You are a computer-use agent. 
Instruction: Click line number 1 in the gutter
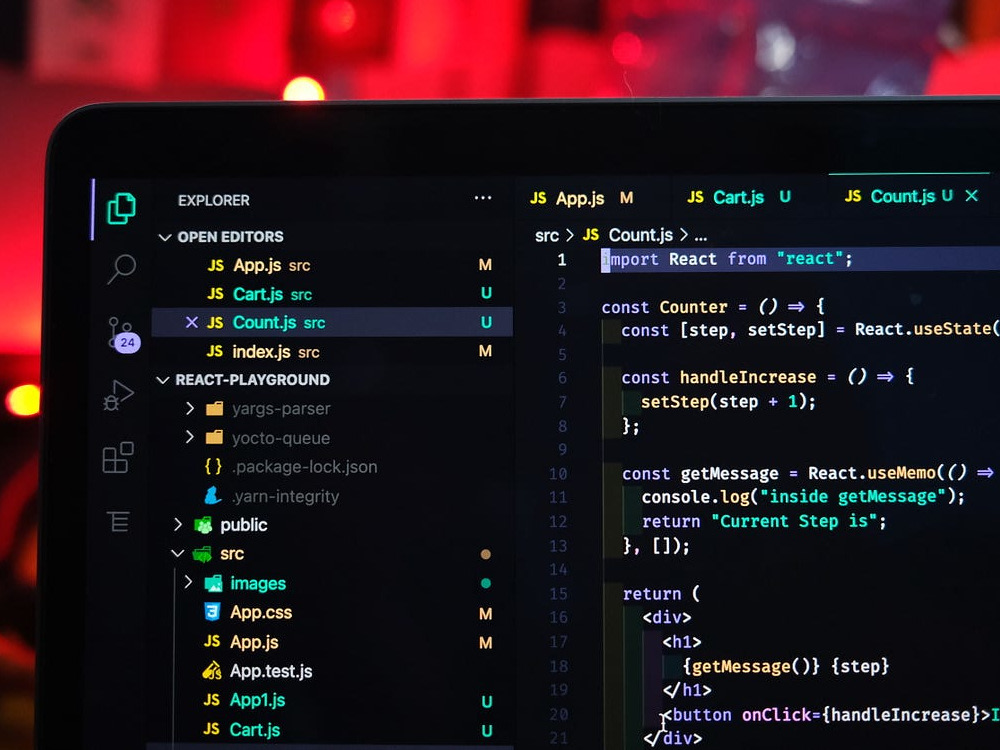click(x=561, y=260)
